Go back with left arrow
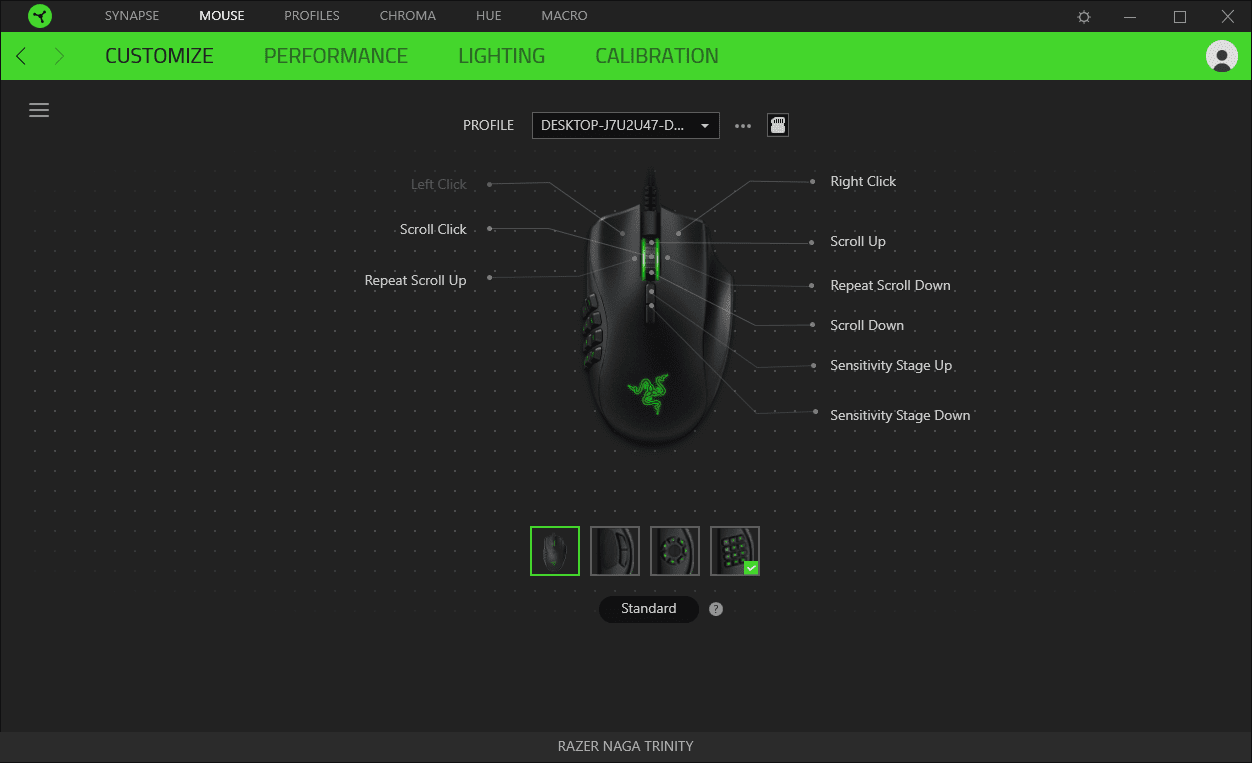 click(x=22, y=56)
